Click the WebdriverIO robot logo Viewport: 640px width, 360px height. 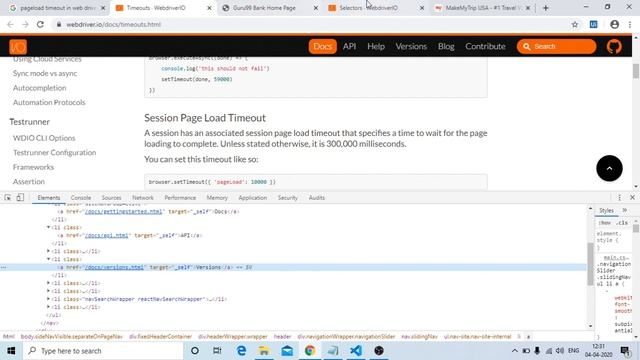[x=18, y=47]
